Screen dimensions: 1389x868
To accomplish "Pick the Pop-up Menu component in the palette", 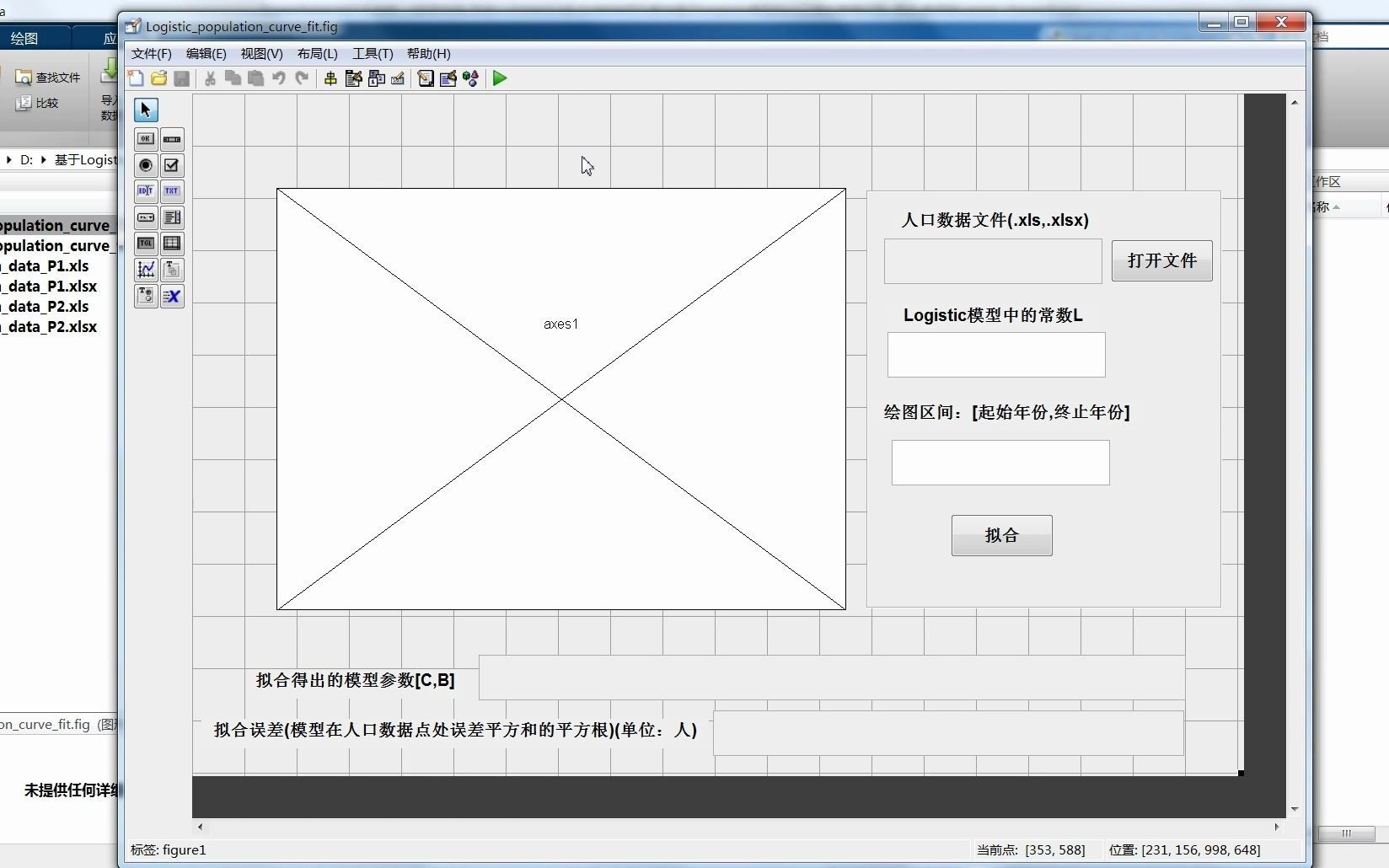I will [x=146, y=217].
